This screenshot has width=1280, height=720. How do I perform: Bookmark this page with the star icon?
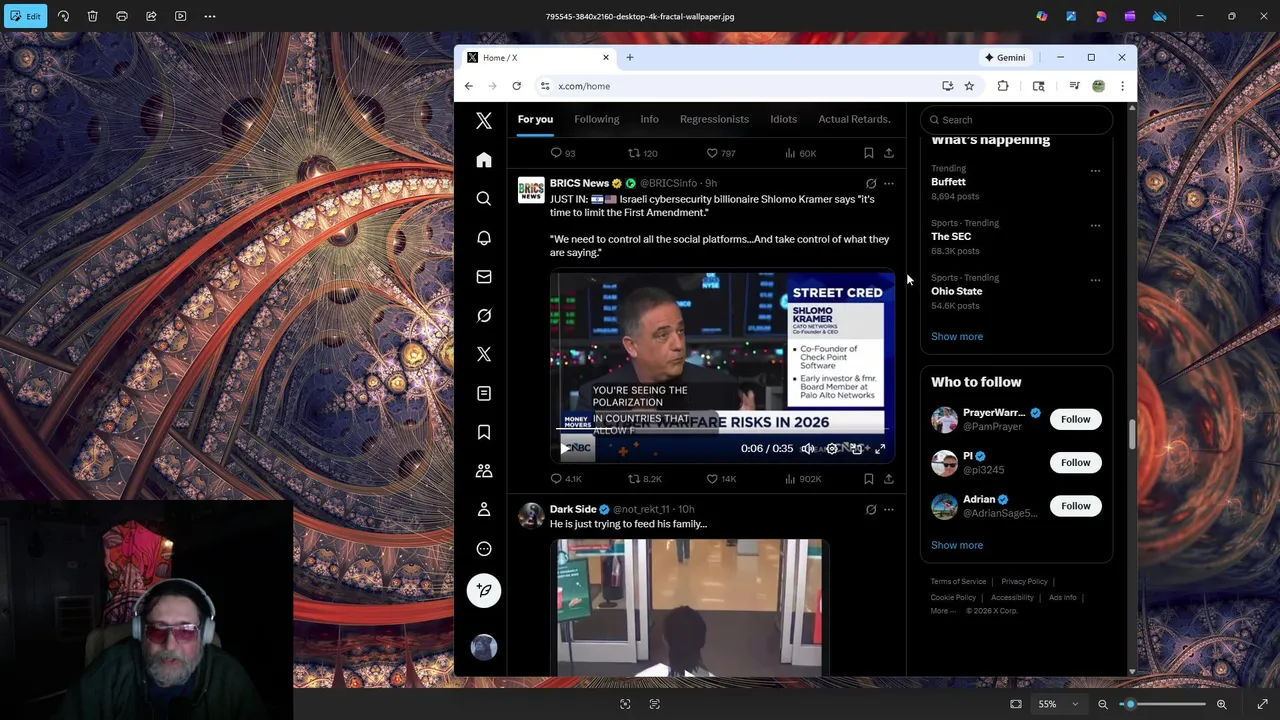click(x=969, y=86)
